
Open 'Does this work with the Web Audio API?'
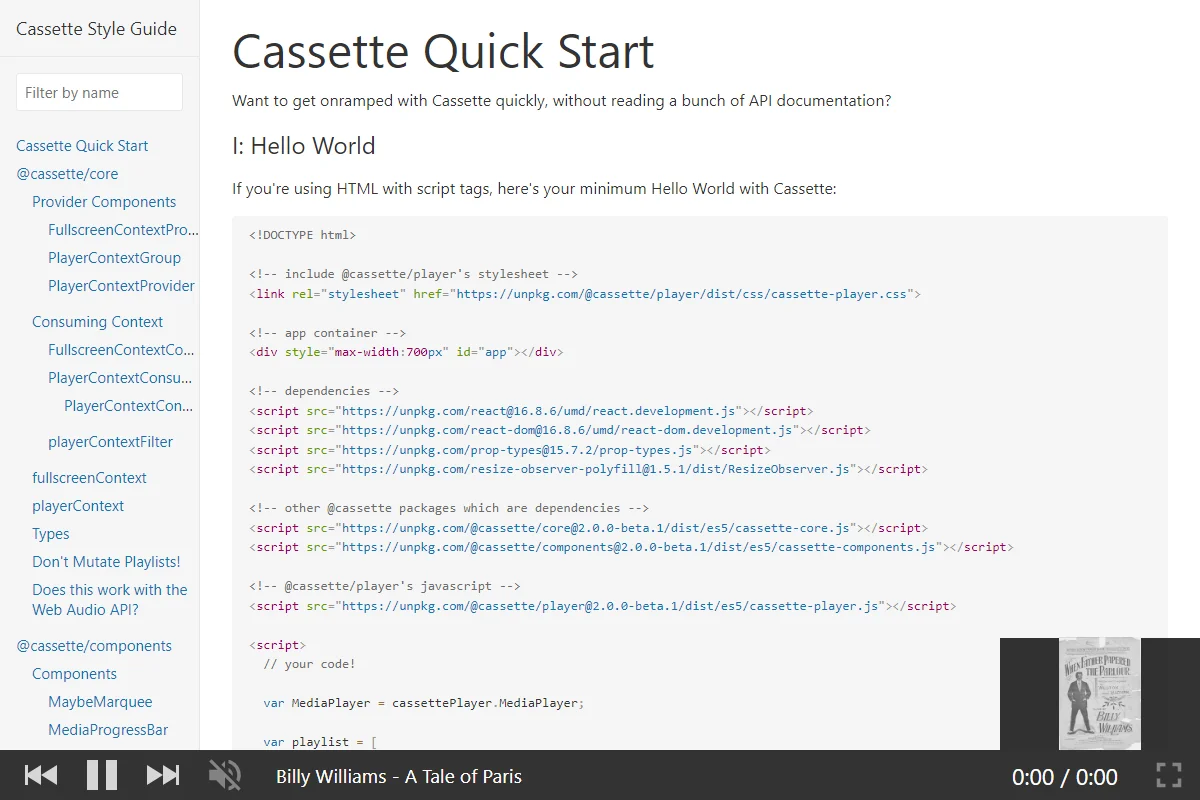coord(110,599)
